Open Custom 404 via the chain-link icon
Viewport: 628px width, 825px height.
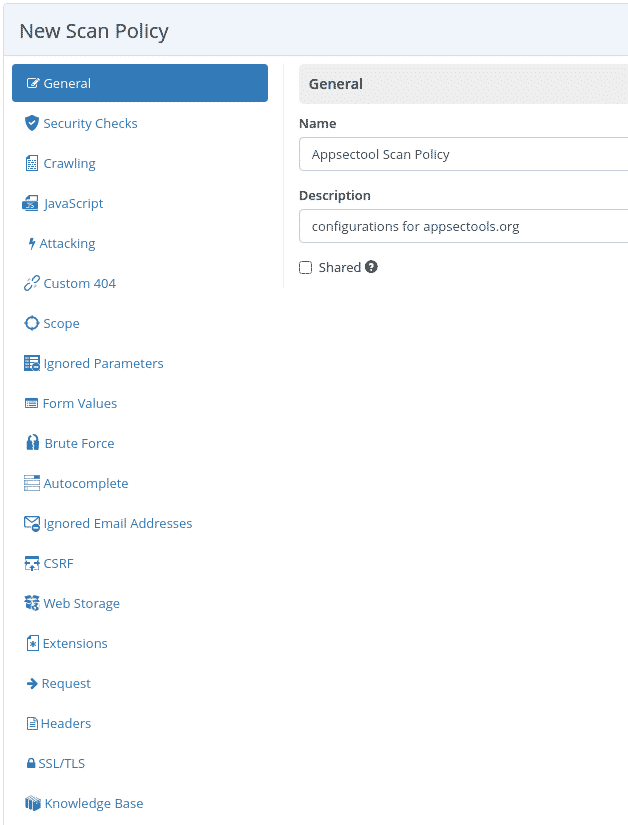pos(31,283)
